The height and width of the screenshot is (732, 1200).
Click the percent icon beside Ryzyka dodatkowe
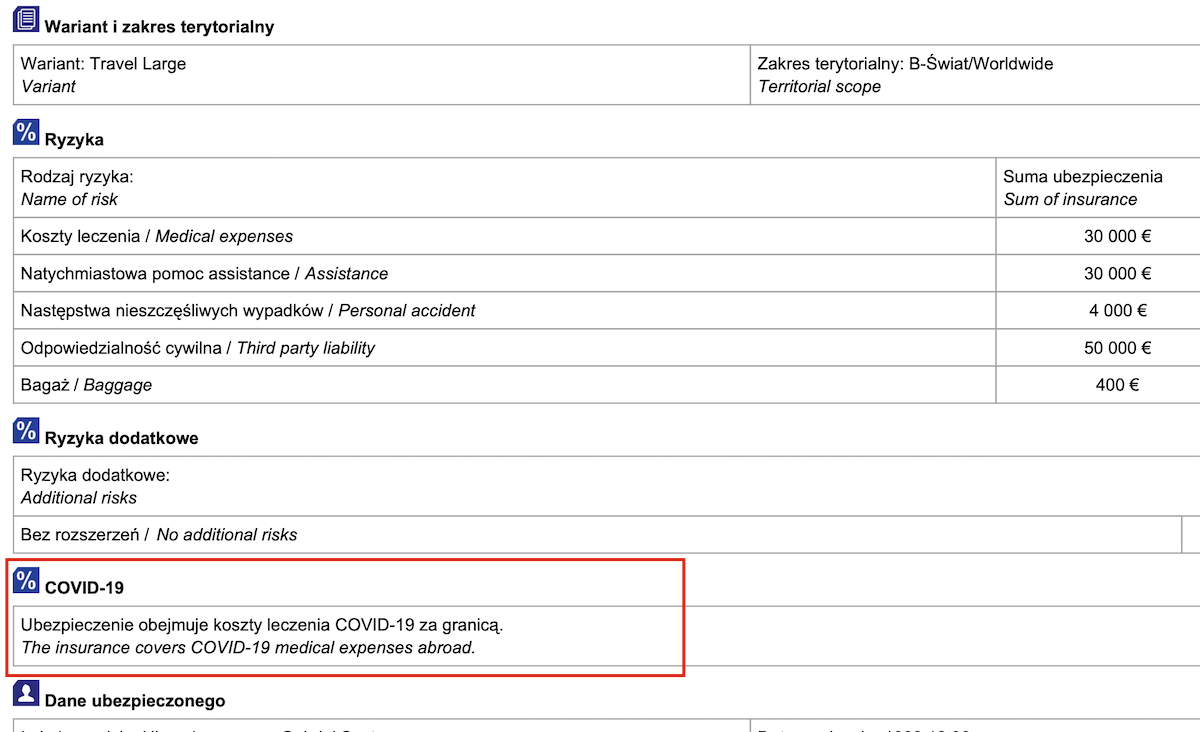click(x=26, y=431)
